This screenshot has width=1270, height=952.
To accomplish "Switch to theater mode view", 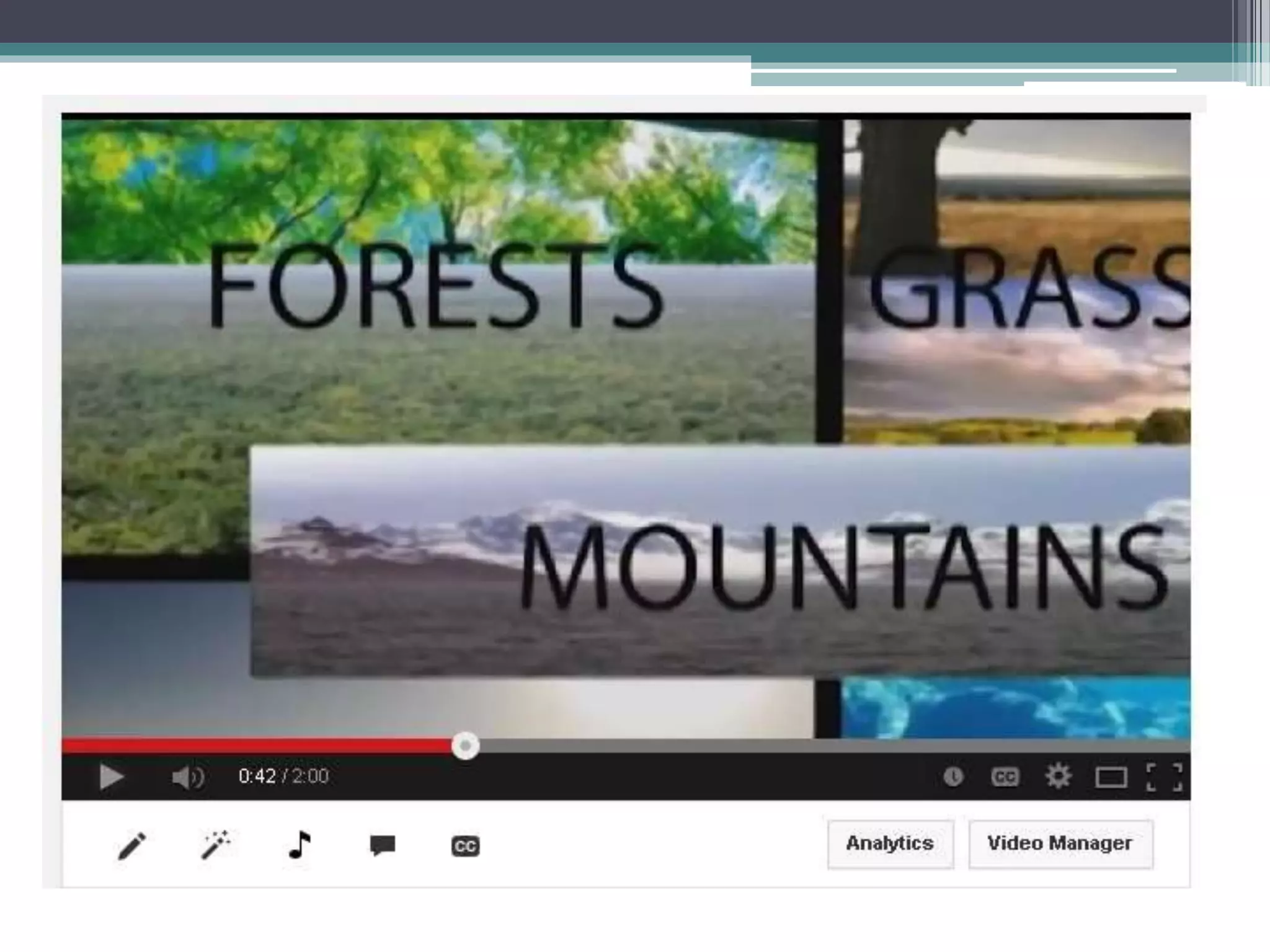I will tap(1111, 777).
